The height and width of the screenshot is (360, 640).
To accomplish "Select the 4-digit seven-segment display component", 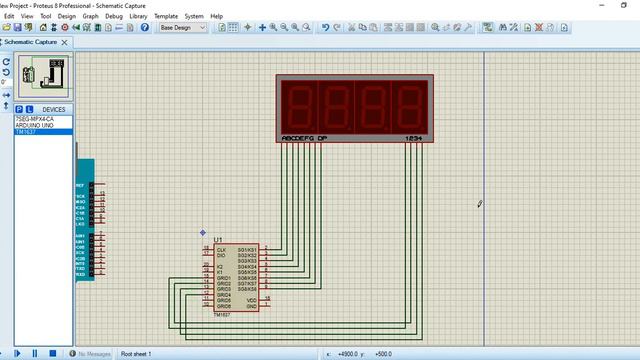I will tap(355, 109).
